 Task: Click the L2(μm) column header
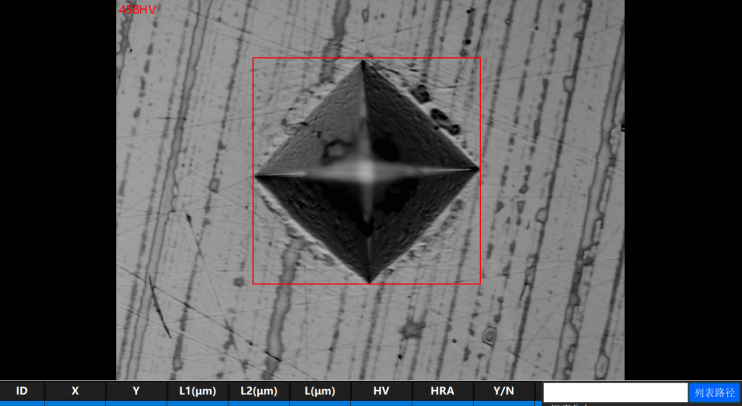point(259,391)
